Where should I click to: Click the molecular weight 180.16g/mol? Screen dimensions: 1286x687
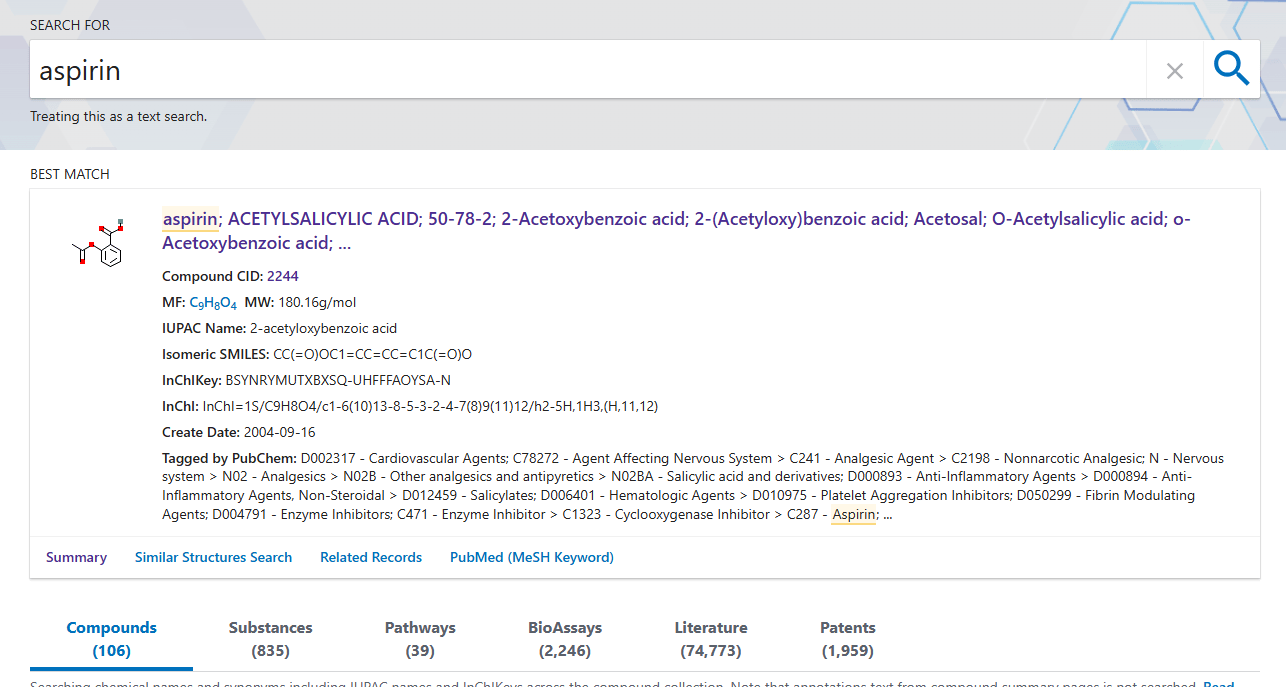pyautogui.click(x=317, y=302)
